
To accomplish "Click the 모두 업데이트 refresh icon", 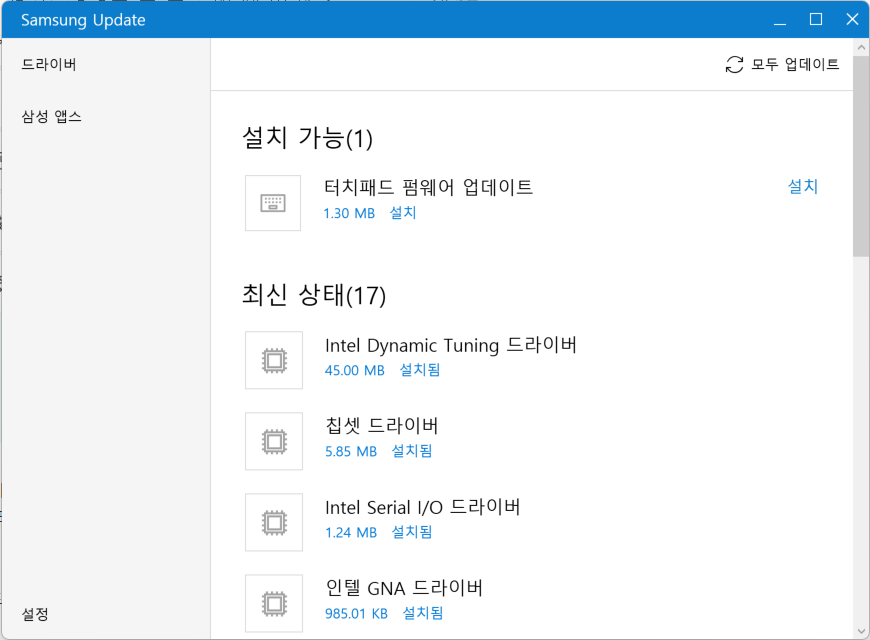I will point(734,64).
